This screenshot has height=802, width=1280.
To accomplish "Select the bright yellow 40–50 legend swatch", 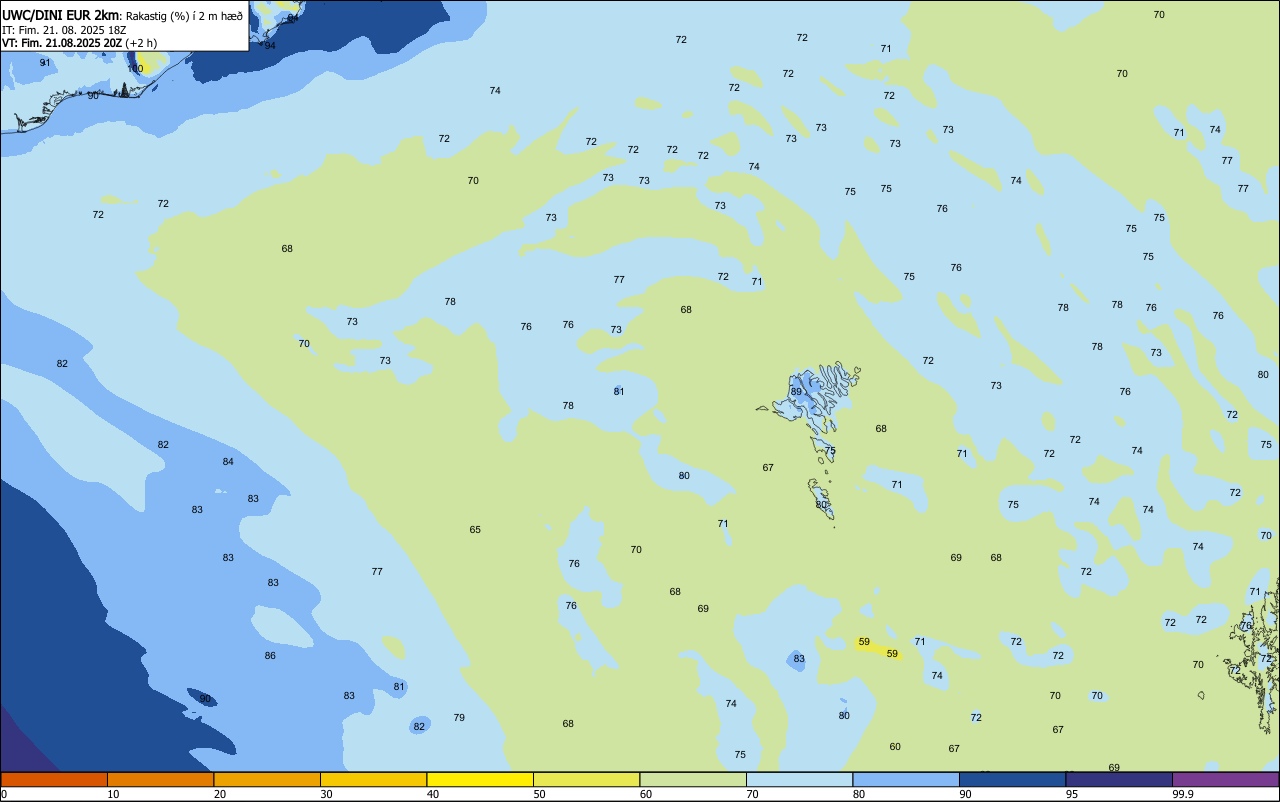I will pyautogui.click(x=480, y=779).
